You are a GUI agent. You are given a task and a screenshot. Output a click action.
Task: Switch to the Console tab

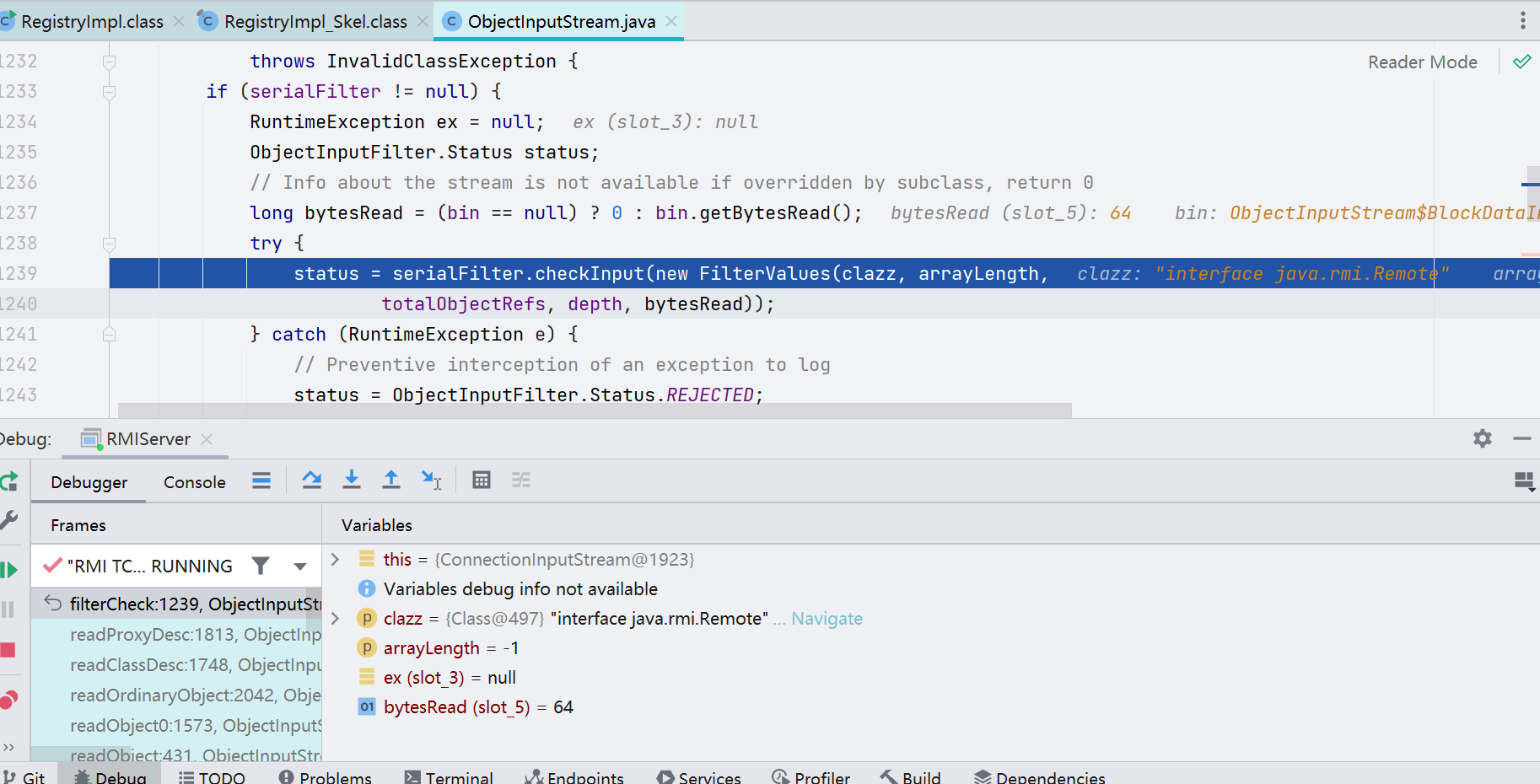(194, 482)
